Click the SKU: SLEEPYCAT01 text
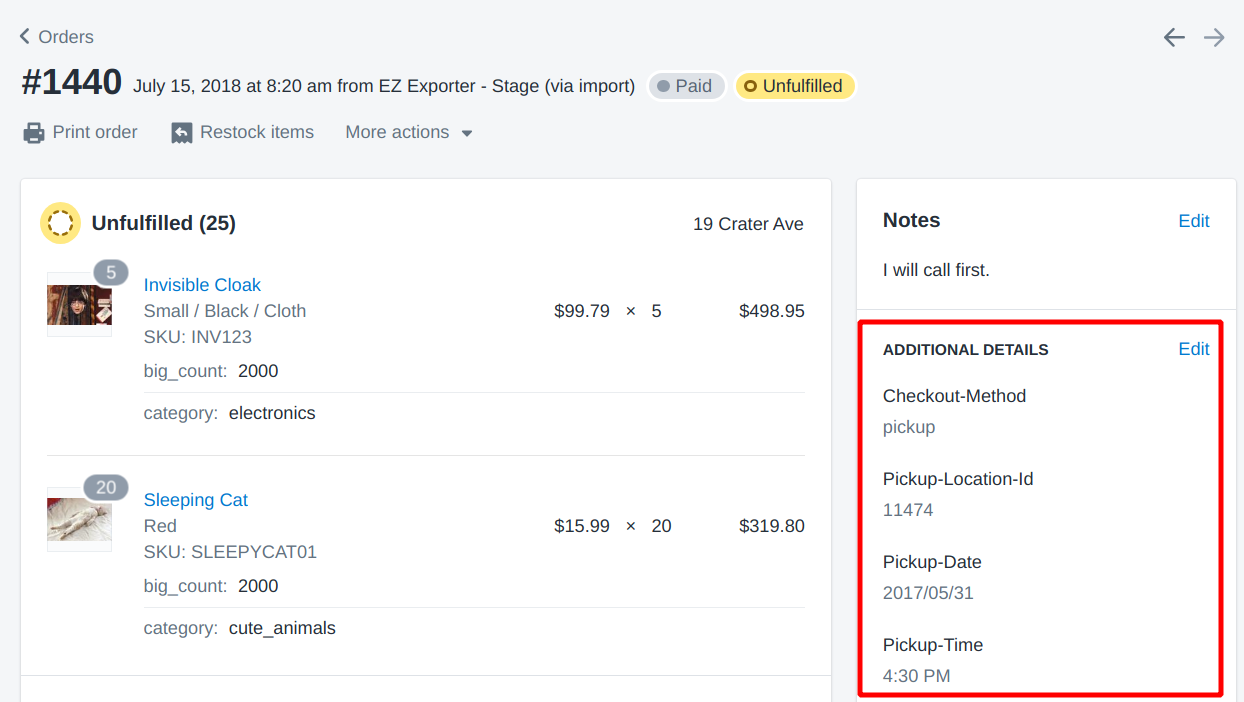The image size is (1244, 702). point(230,552)
